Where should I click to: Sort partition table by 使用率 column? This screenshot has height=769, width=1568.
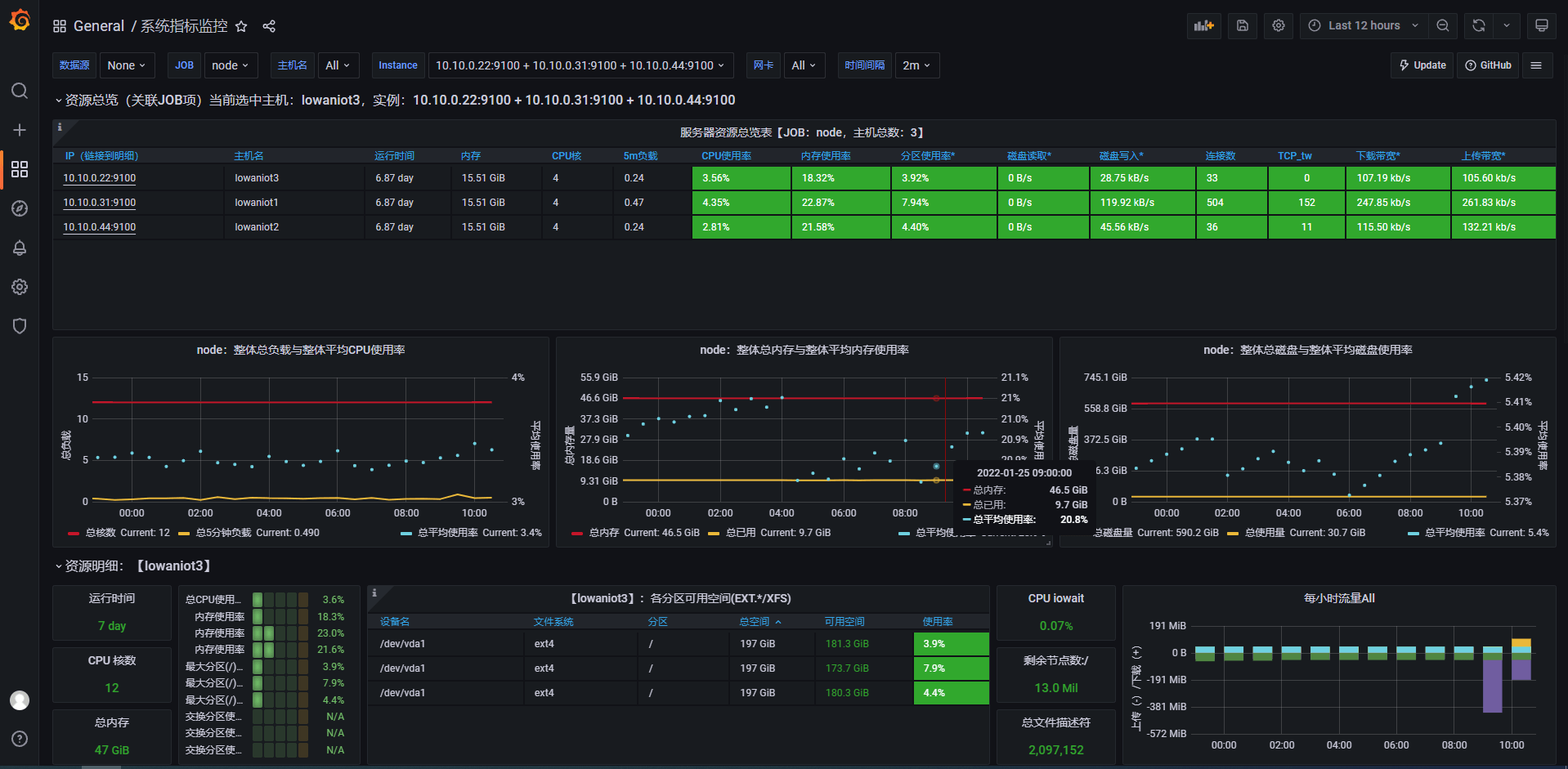[938, 622]
